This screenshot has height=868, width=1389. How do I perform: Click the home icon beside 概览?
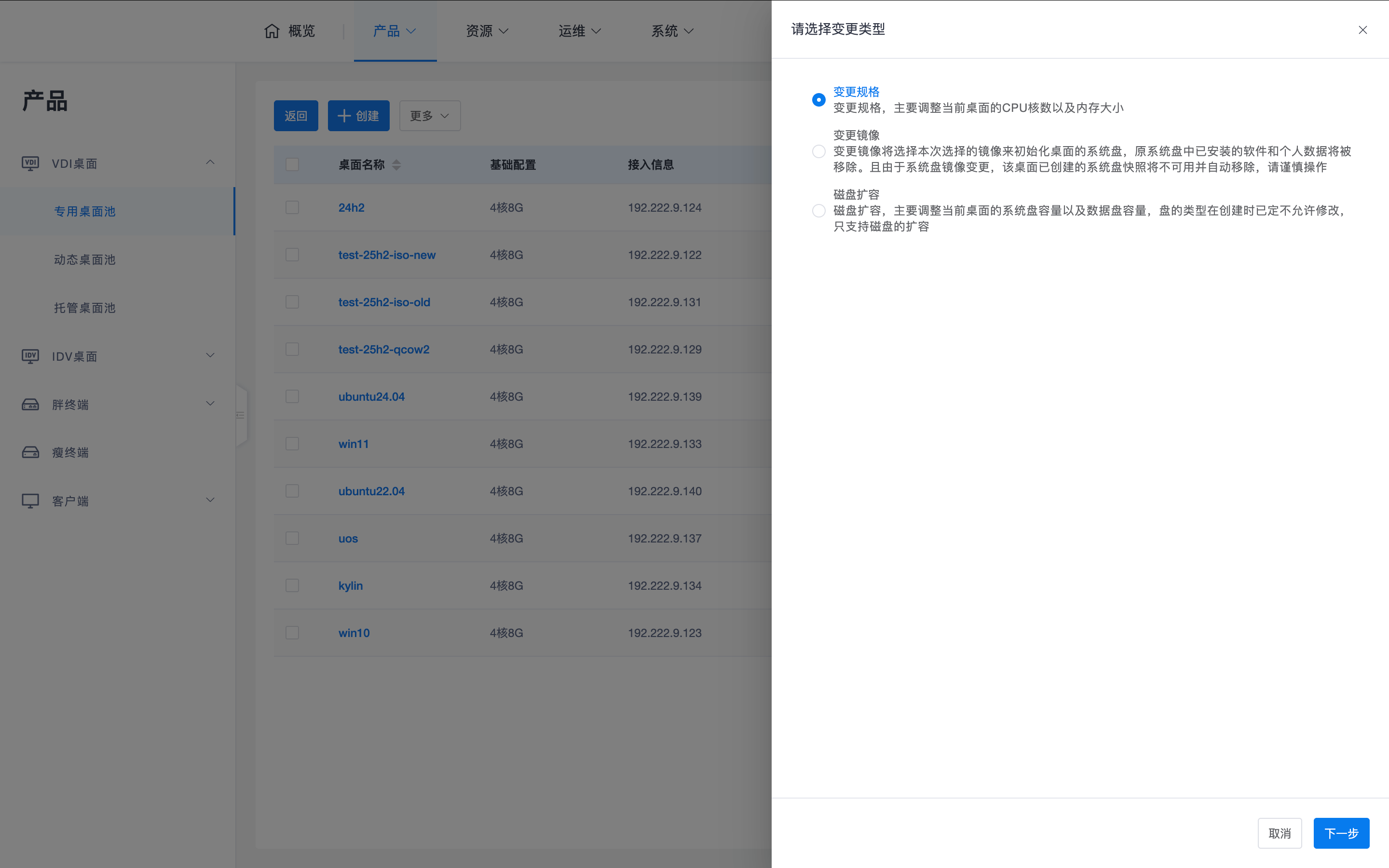click(x=272, y=31)
